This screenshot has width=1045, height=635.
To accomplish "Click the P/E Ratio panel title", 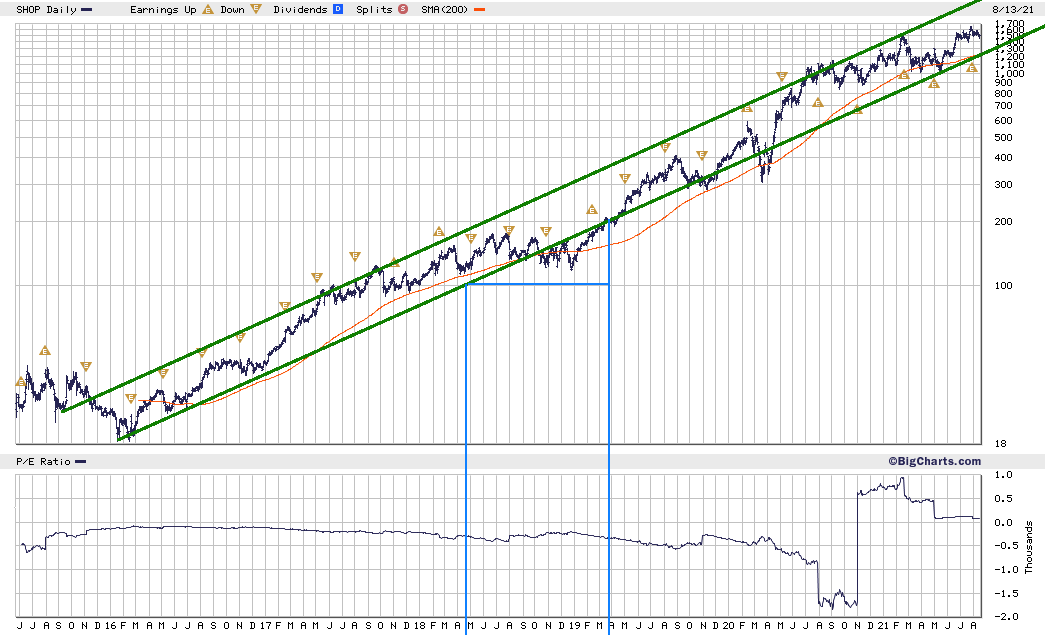I will [43, 461].
